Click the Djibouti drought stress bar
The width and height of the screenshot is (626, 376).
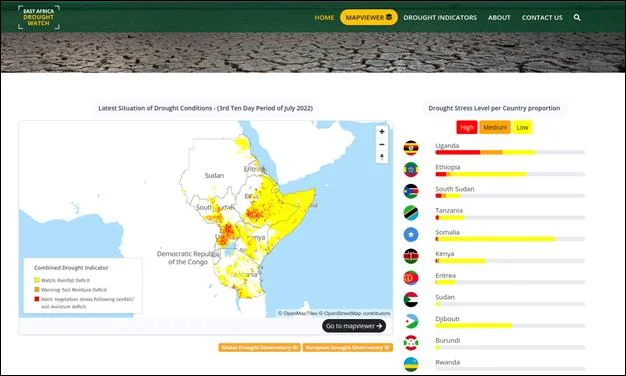click(x=510, y=326)
